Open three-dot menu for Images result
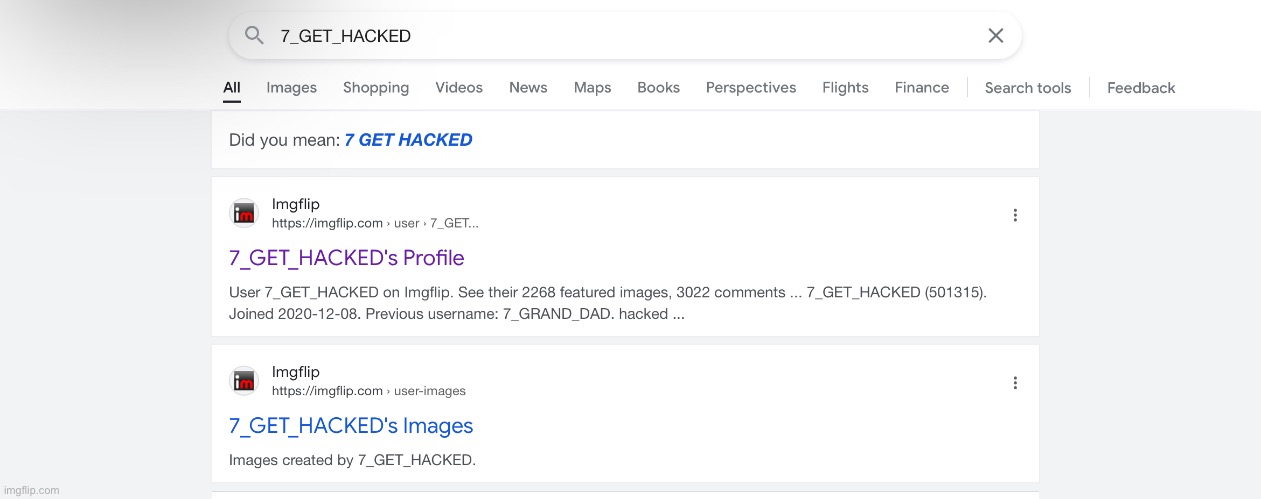 pyautogui.click(x=1015, y=383)
